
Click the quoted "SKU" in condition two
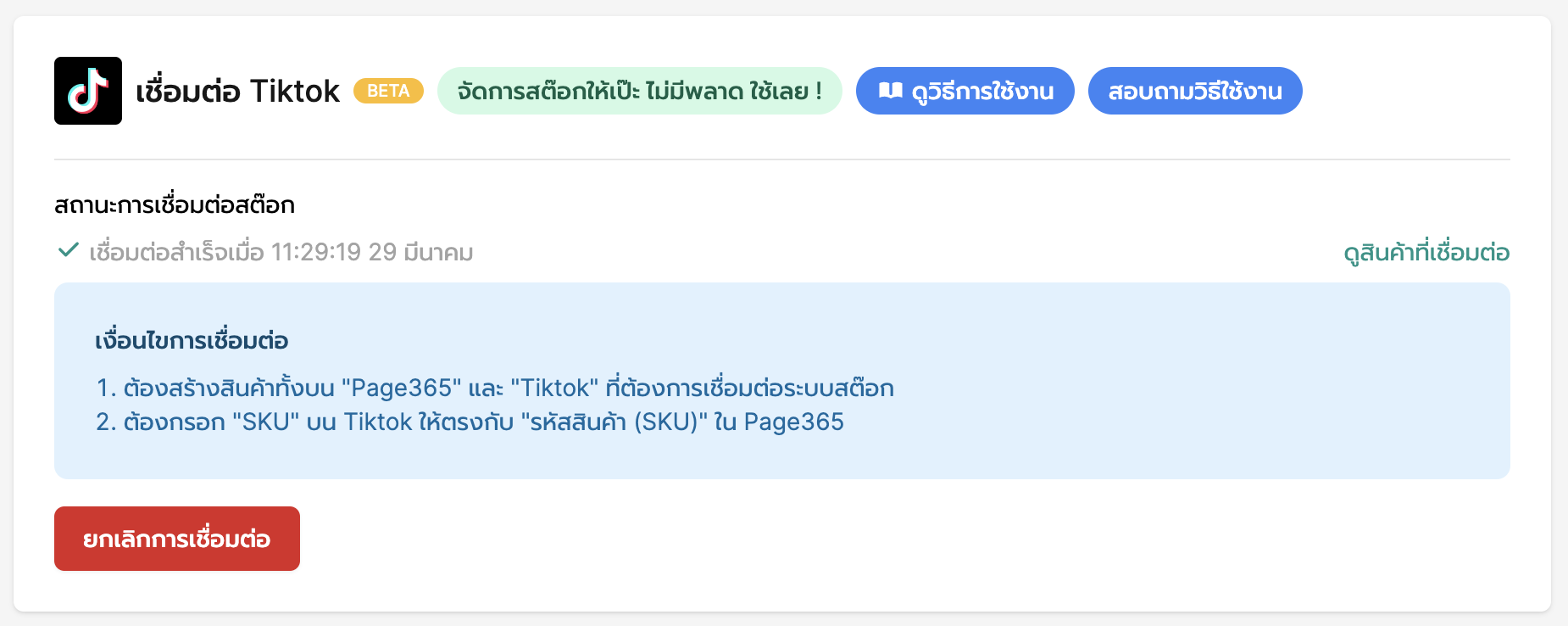(265, 422)
